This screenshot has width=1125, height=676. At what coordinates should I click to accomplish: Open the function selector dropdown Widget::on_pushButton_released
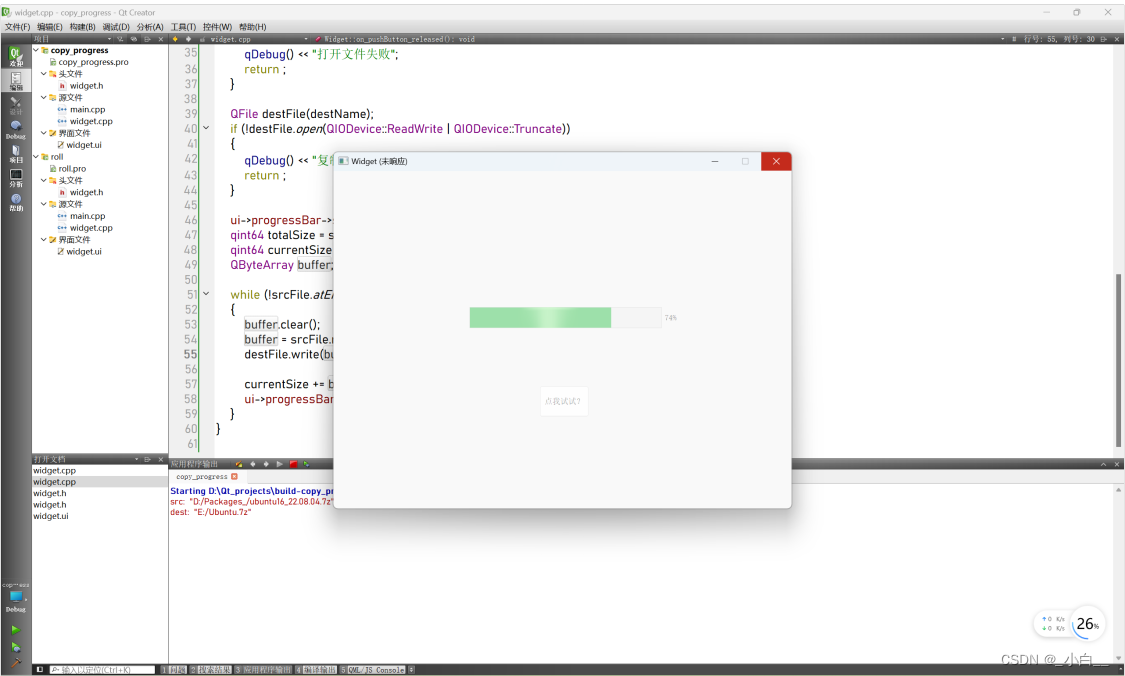(658, 39)
